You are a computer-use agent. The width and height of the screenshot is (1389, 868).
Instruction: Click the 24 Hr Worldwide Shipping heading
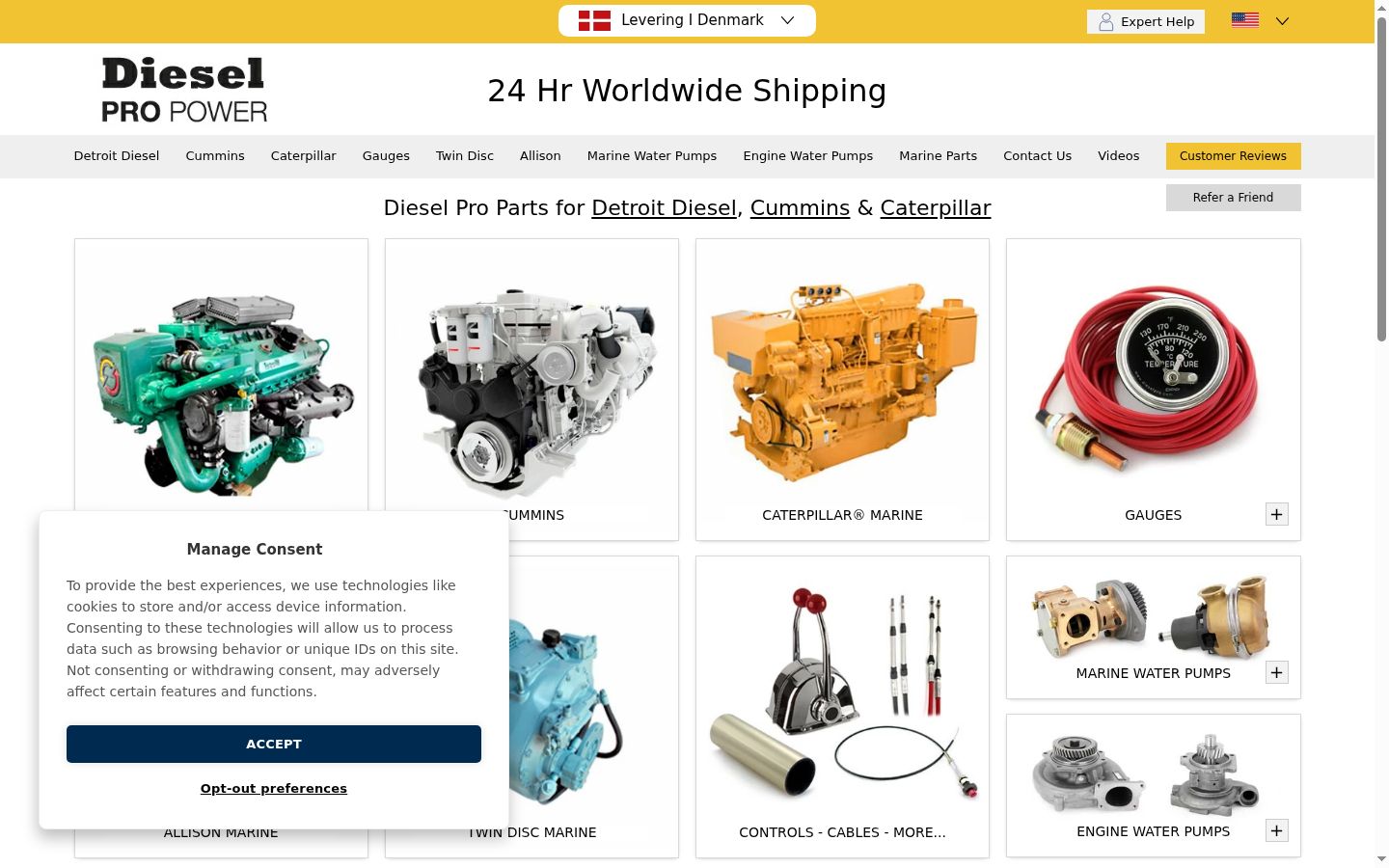[x=687, y=91]
